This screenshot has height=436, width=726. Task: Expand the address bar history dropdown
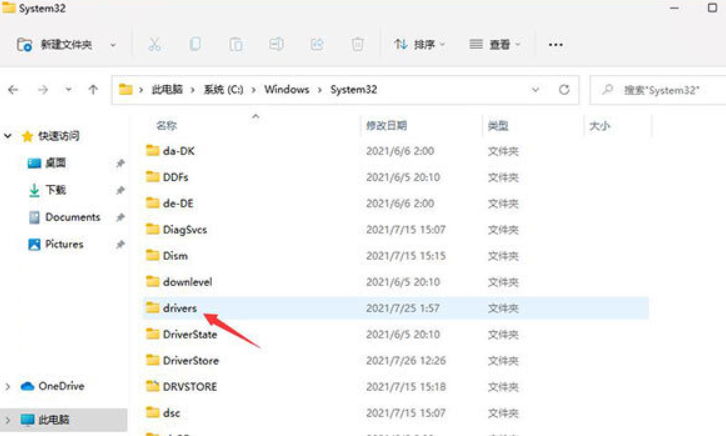click(535, 89)
